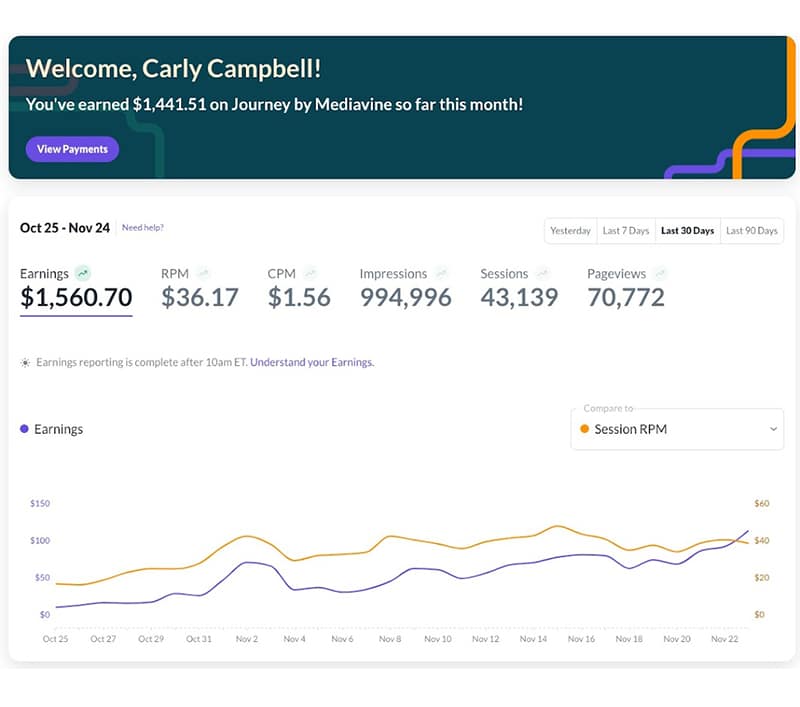The image size is (800, 707).
Task: Click the $1,441.51 earned this month message
Action: [274, 105]
